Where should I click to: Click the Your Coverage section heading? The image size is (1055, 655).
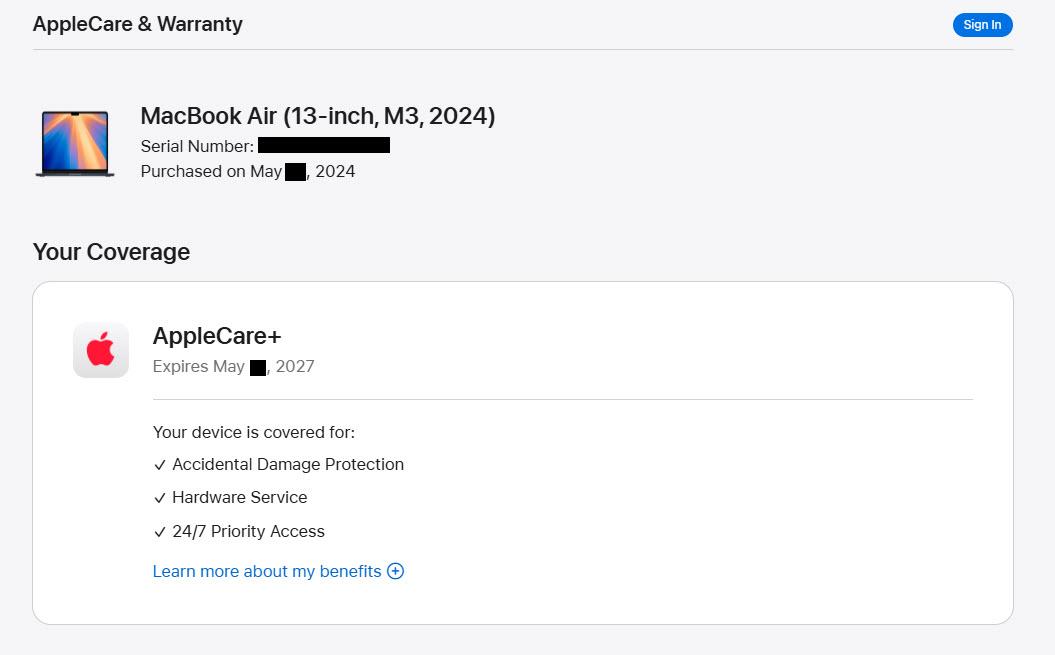(x=111, y=252)
